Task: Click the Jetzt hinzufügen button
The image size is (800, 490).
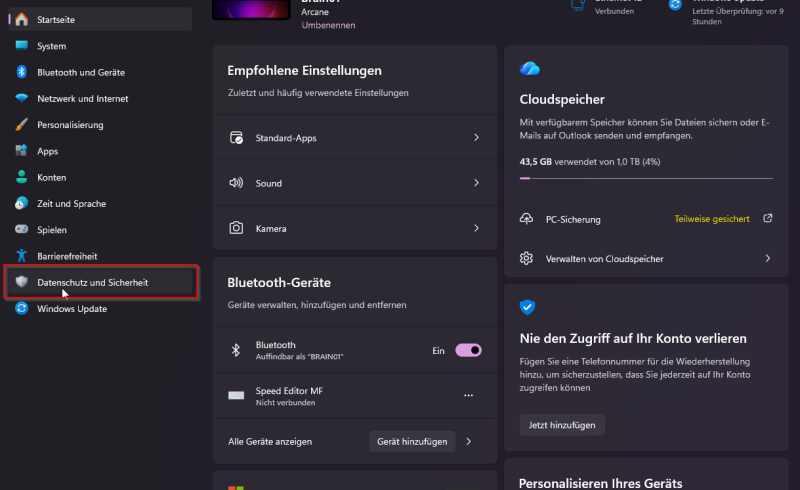Action: (x=562, y=425)
